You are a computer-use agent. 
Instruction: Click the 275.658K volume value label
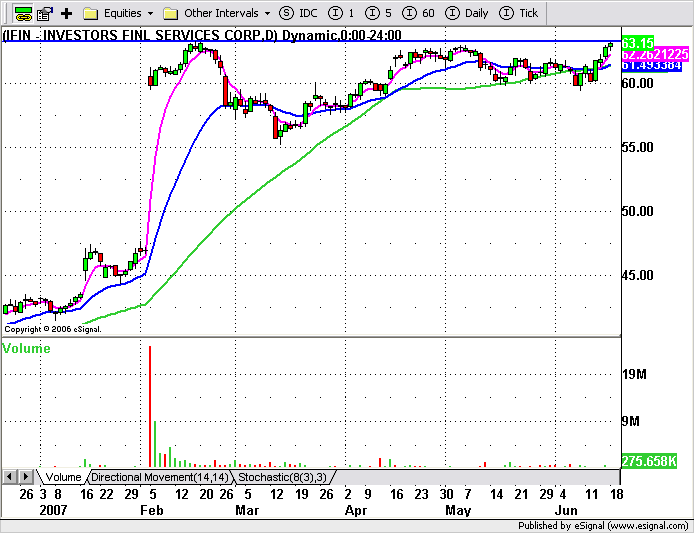point(649,461)
